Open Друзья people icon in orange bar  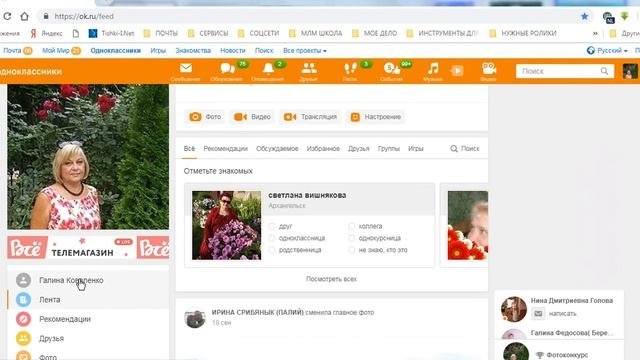pyautogui.click(x=309, y=68)
